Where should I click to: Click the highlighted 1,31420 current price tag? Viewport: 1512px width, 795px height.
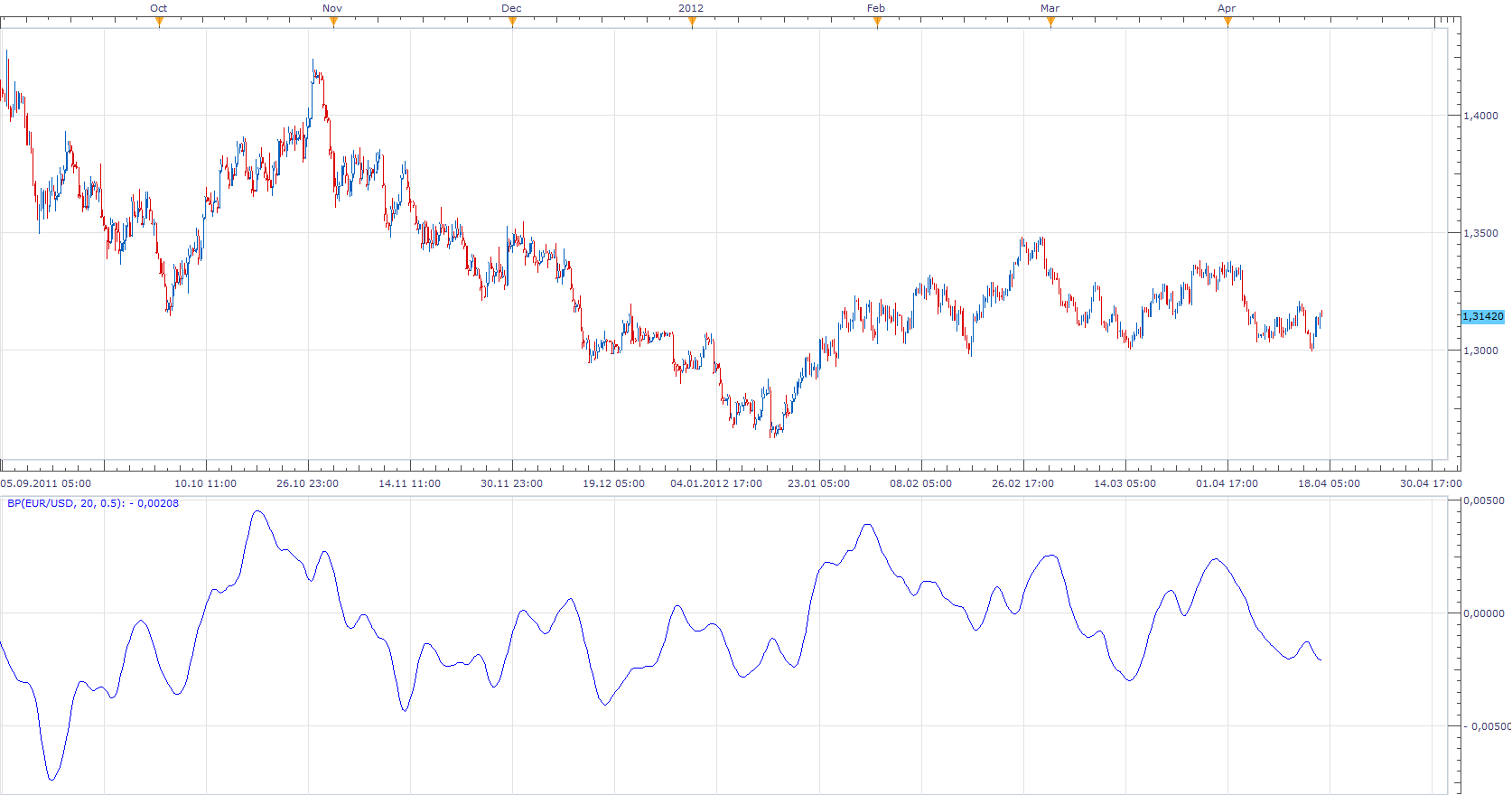[1483, 316]
